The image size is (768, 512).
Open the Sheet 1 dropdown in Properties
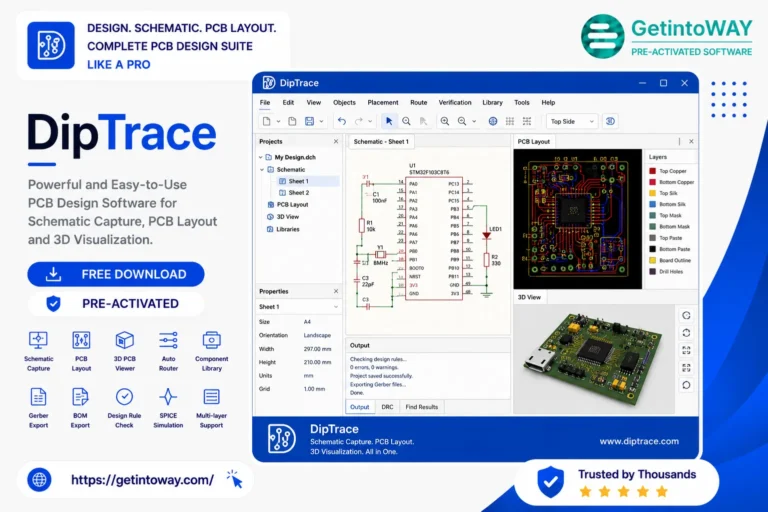298,307
